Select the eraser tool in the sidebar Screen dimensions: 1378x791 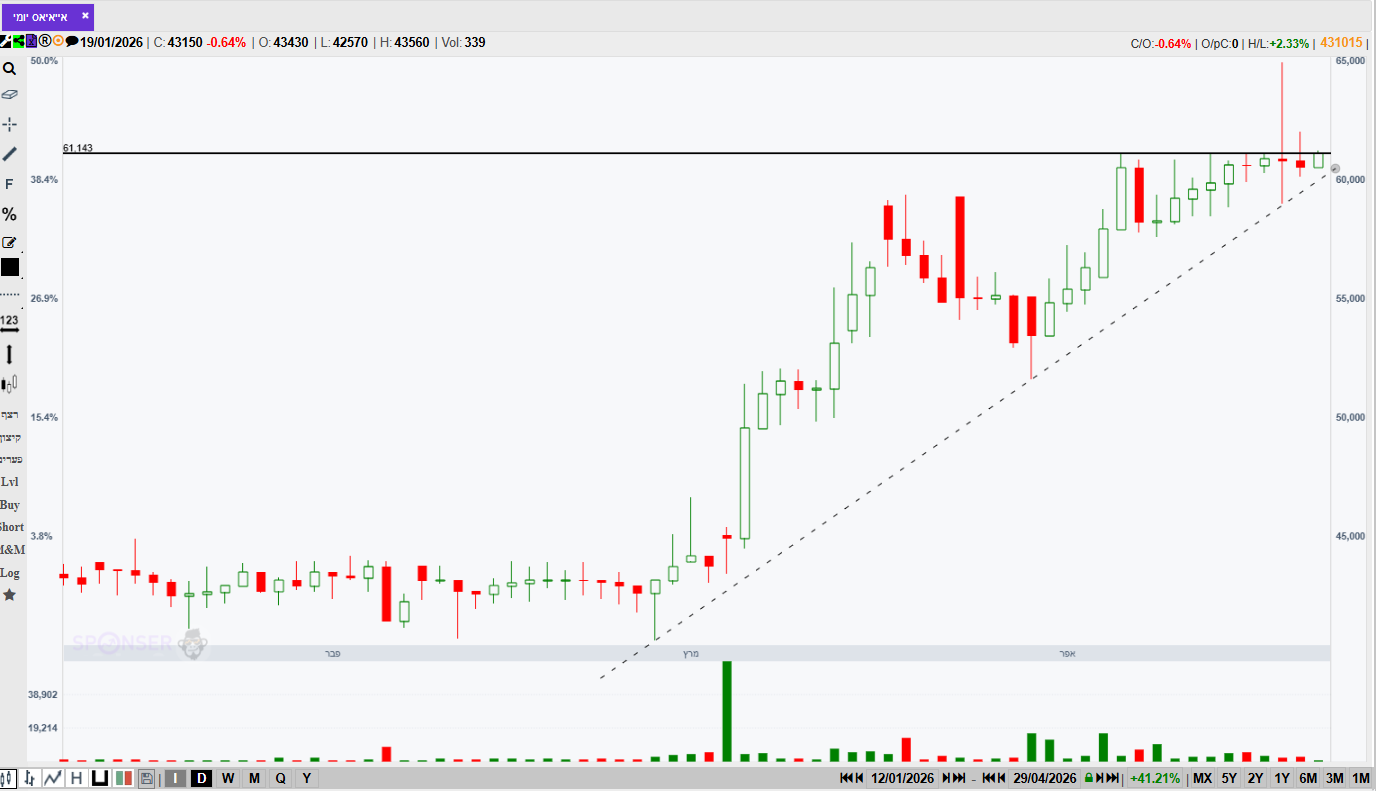(x=9, y=95)
